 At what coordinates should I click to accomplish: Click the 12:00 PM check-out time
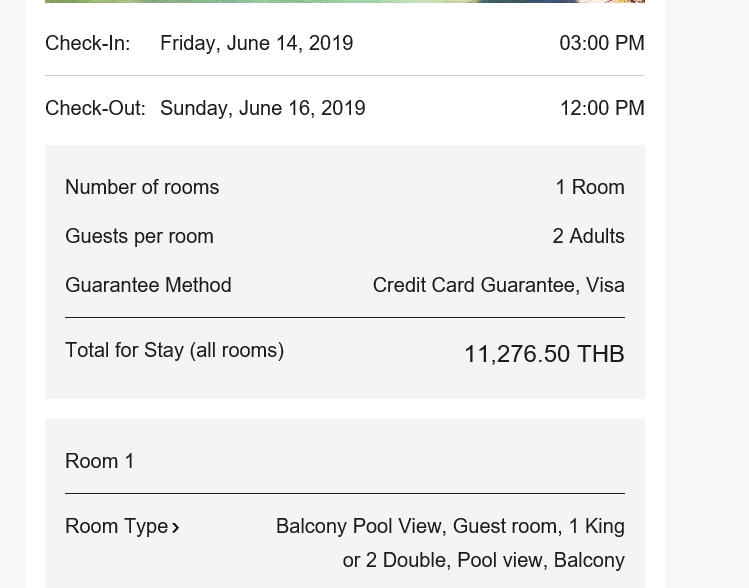602,108
